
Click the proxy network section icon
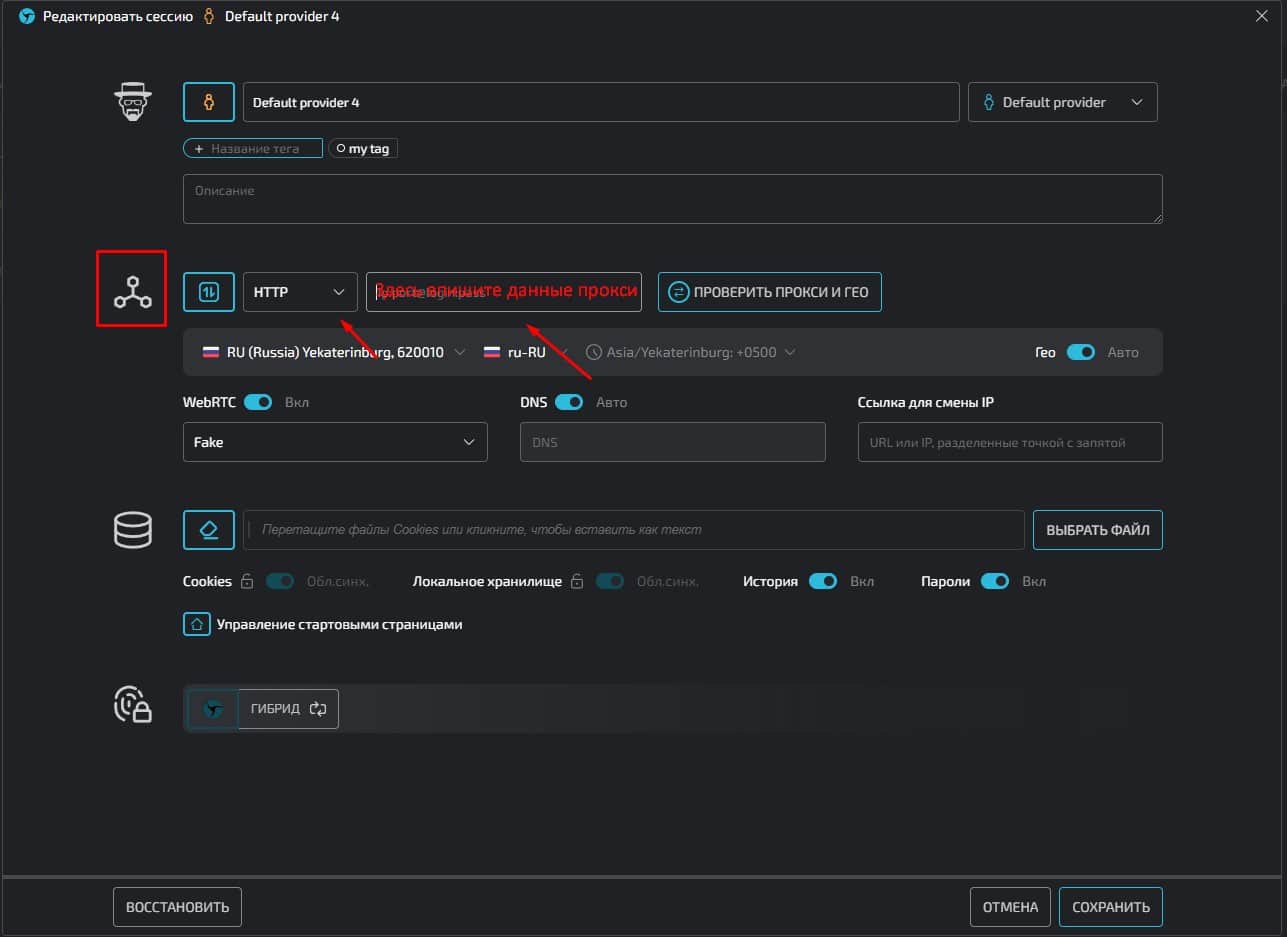pyautogui.click(x=132, y=290)
